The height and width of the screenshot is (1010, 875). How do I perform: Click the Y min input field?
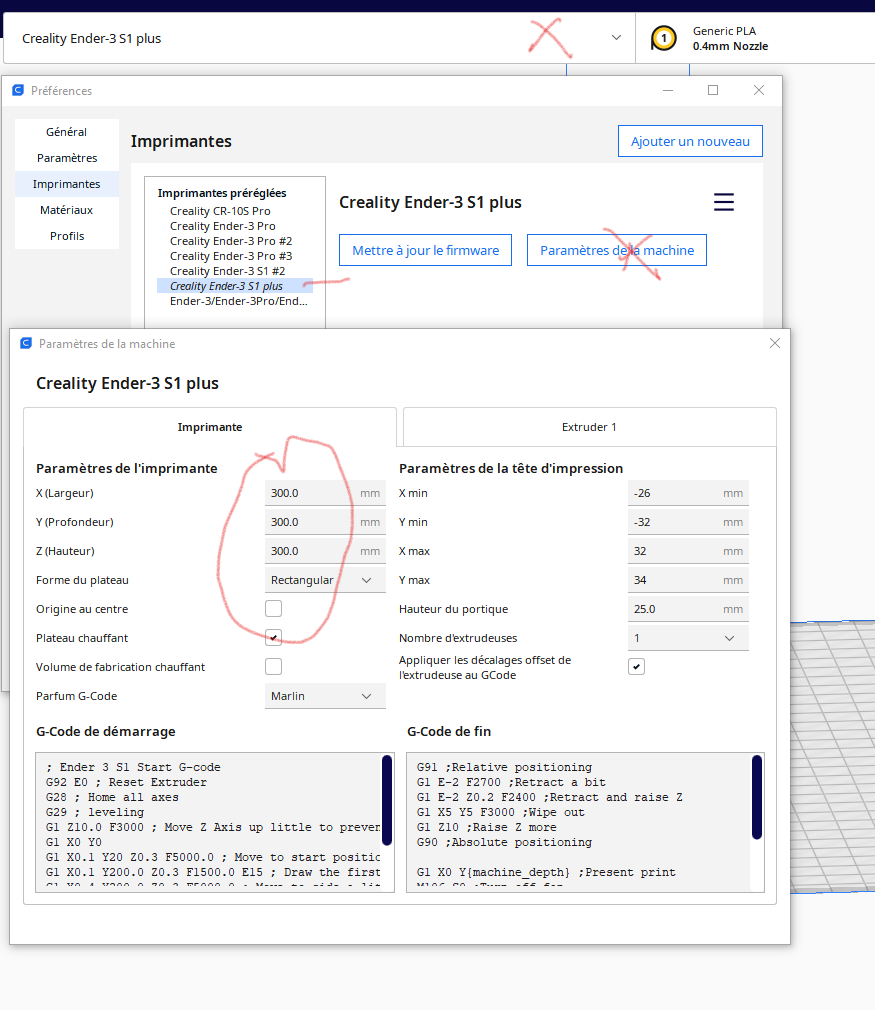(688, 522)
